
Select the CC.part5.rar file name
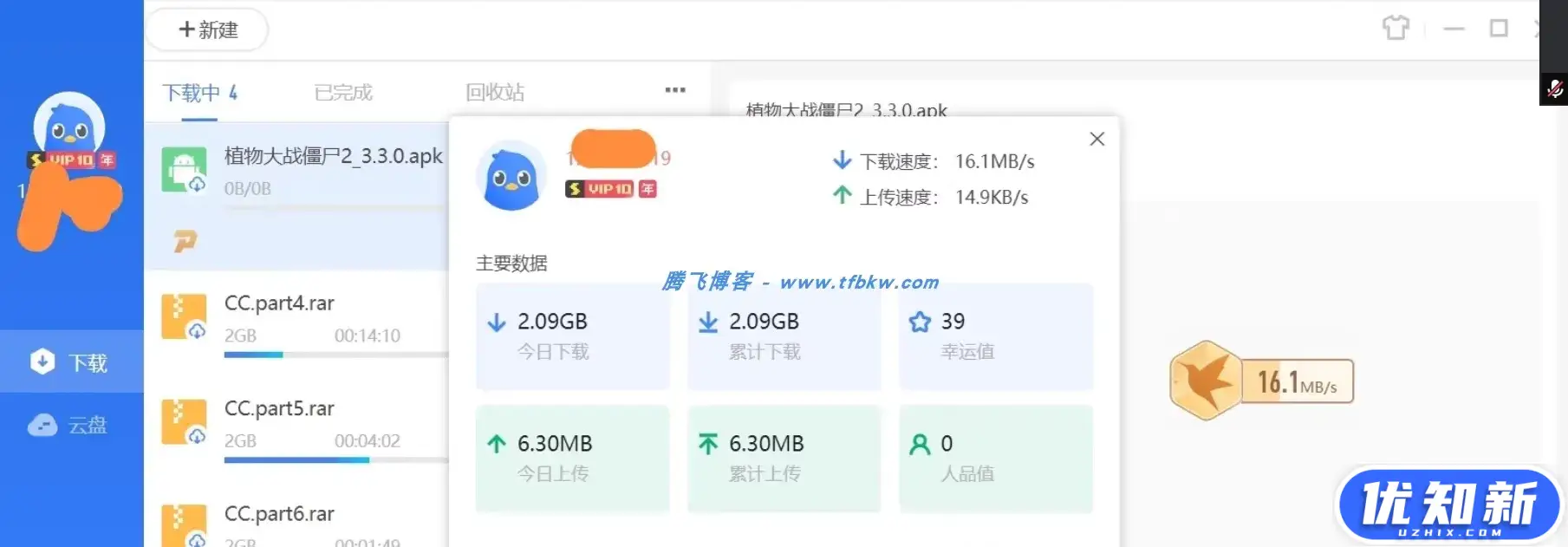point(279,408)
